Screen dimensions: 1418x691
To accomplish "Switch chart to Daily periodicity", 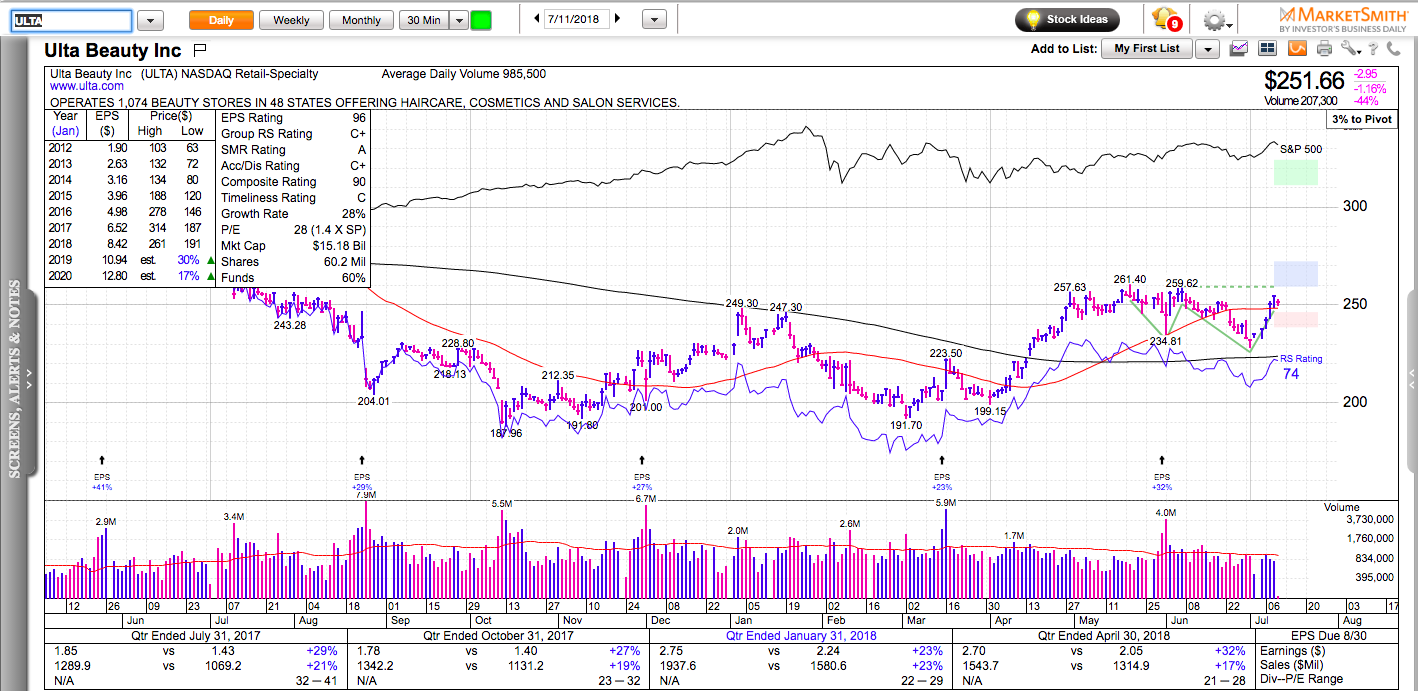I will [222, 20].
